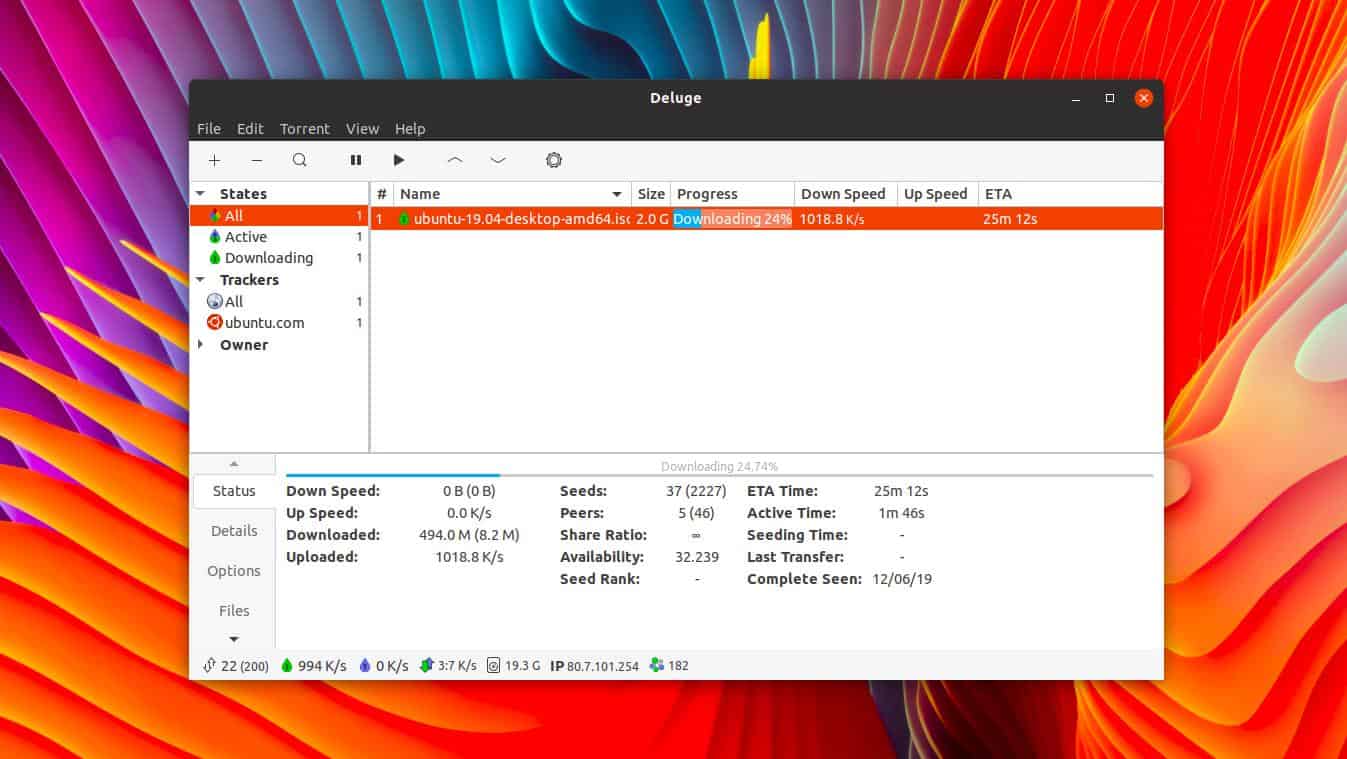Sort by the ETA column header
Viewport: 1347px width, 759px height.
coord(1070,194)
